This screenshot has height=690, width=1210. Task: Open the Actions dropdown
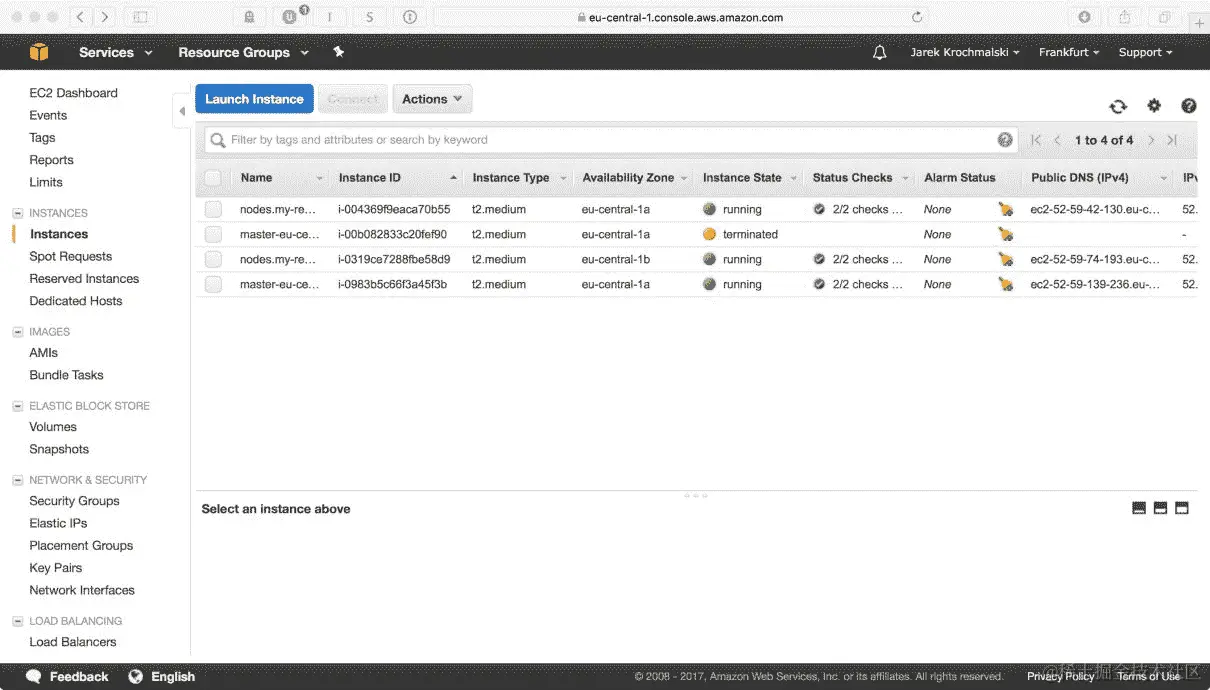[432, 99]
